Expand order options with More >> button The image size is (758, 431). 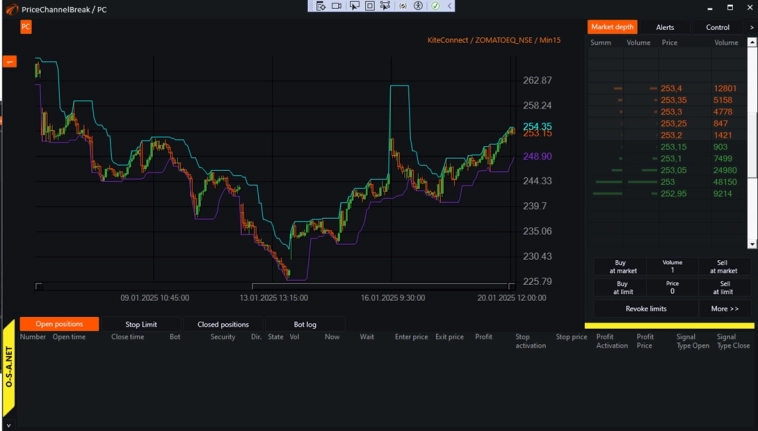click(725, 309)
